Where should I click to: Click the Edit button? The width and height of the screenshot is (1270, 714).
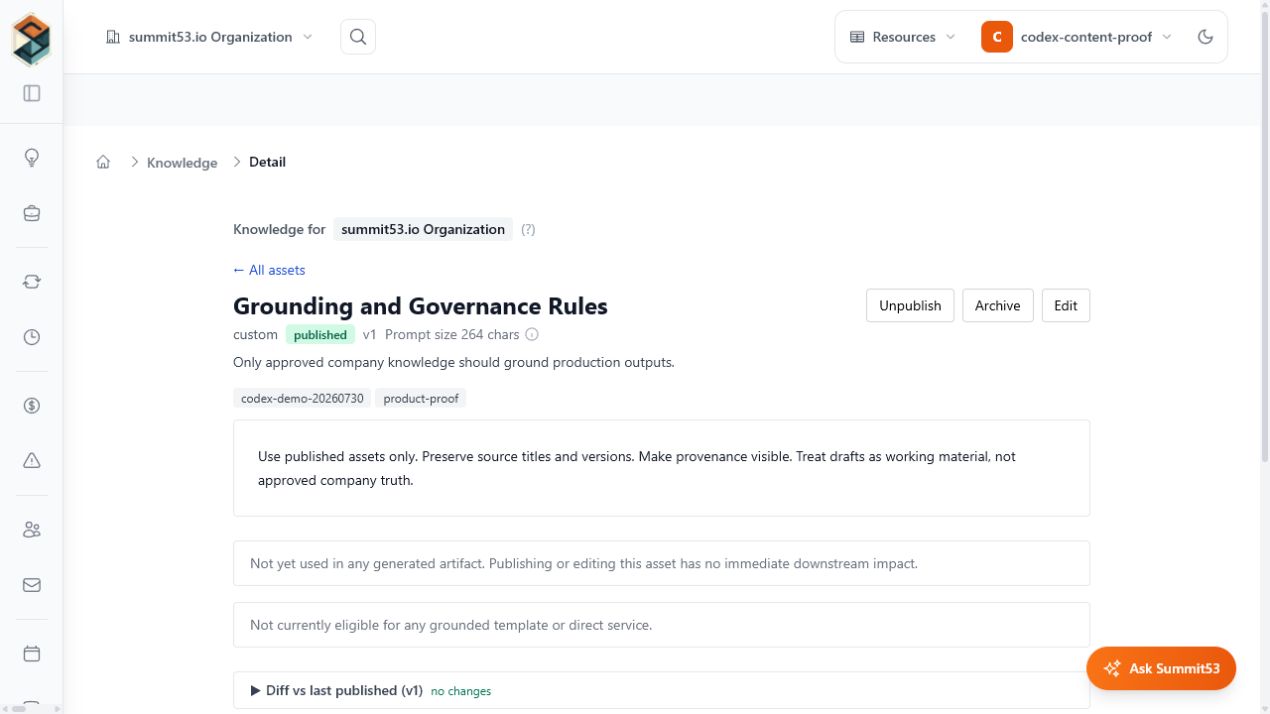pos(1066,306)
